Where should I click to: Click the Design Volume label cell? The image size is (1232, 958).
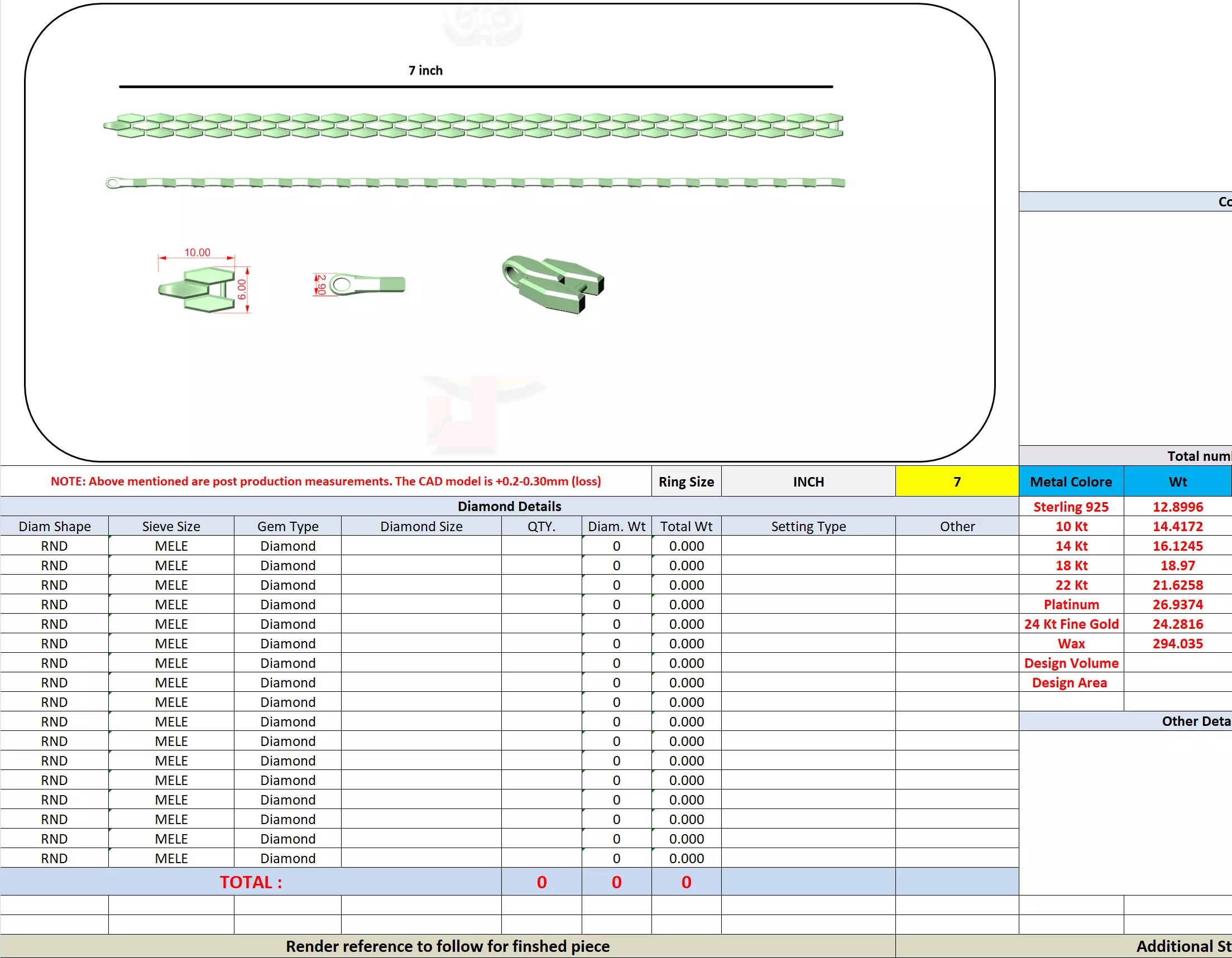tap(1071, 663)
